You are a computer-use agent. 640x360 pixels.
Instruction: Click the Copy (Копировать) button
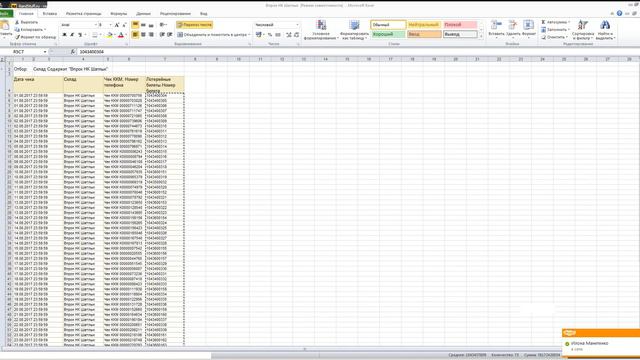tap(30, 29)
